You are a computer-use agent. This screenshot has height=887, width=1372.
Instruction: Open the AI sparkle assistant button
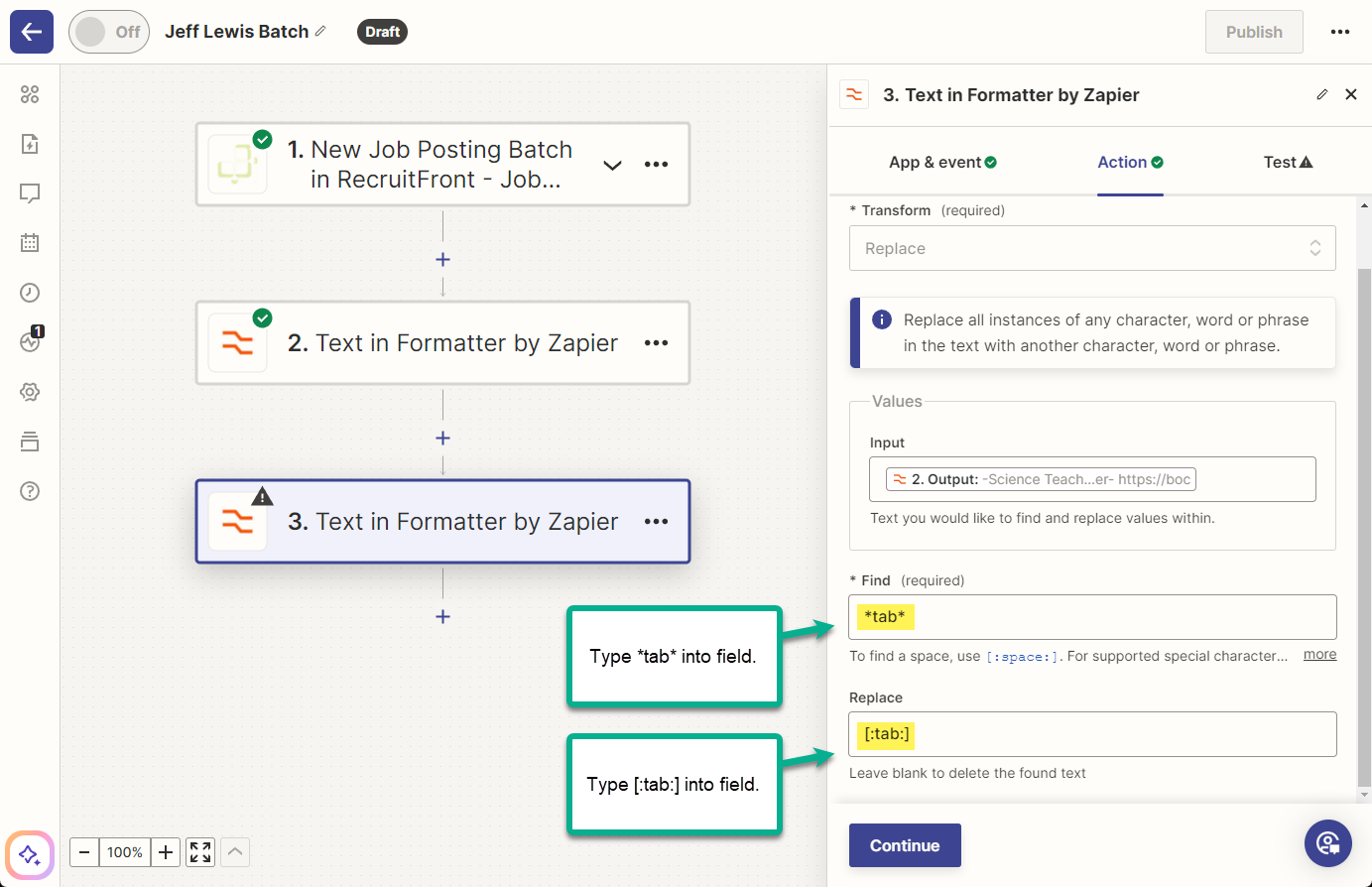click(x=30, y=854)
